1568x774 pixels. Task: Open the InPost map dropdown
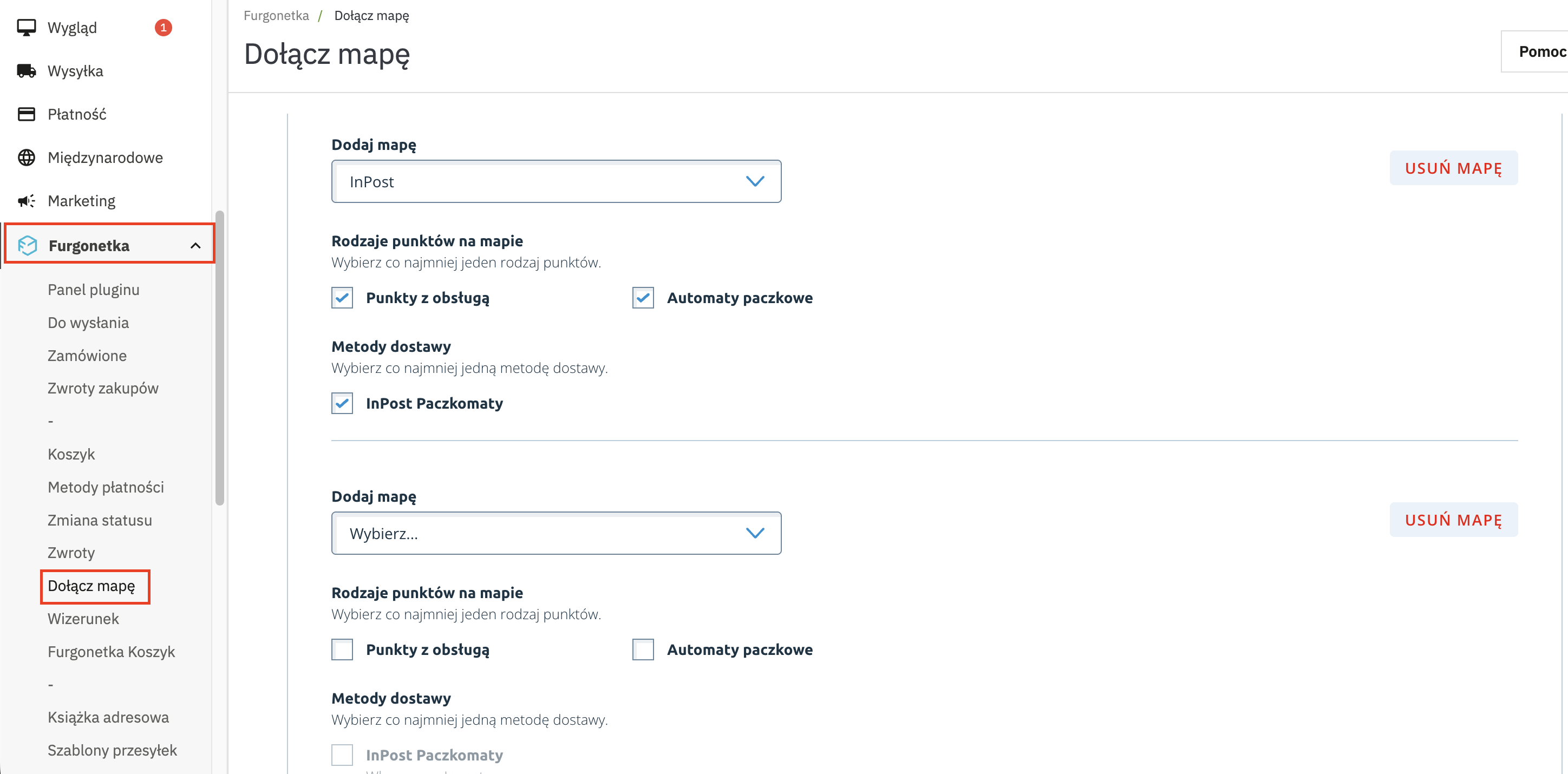pos(556,181)
